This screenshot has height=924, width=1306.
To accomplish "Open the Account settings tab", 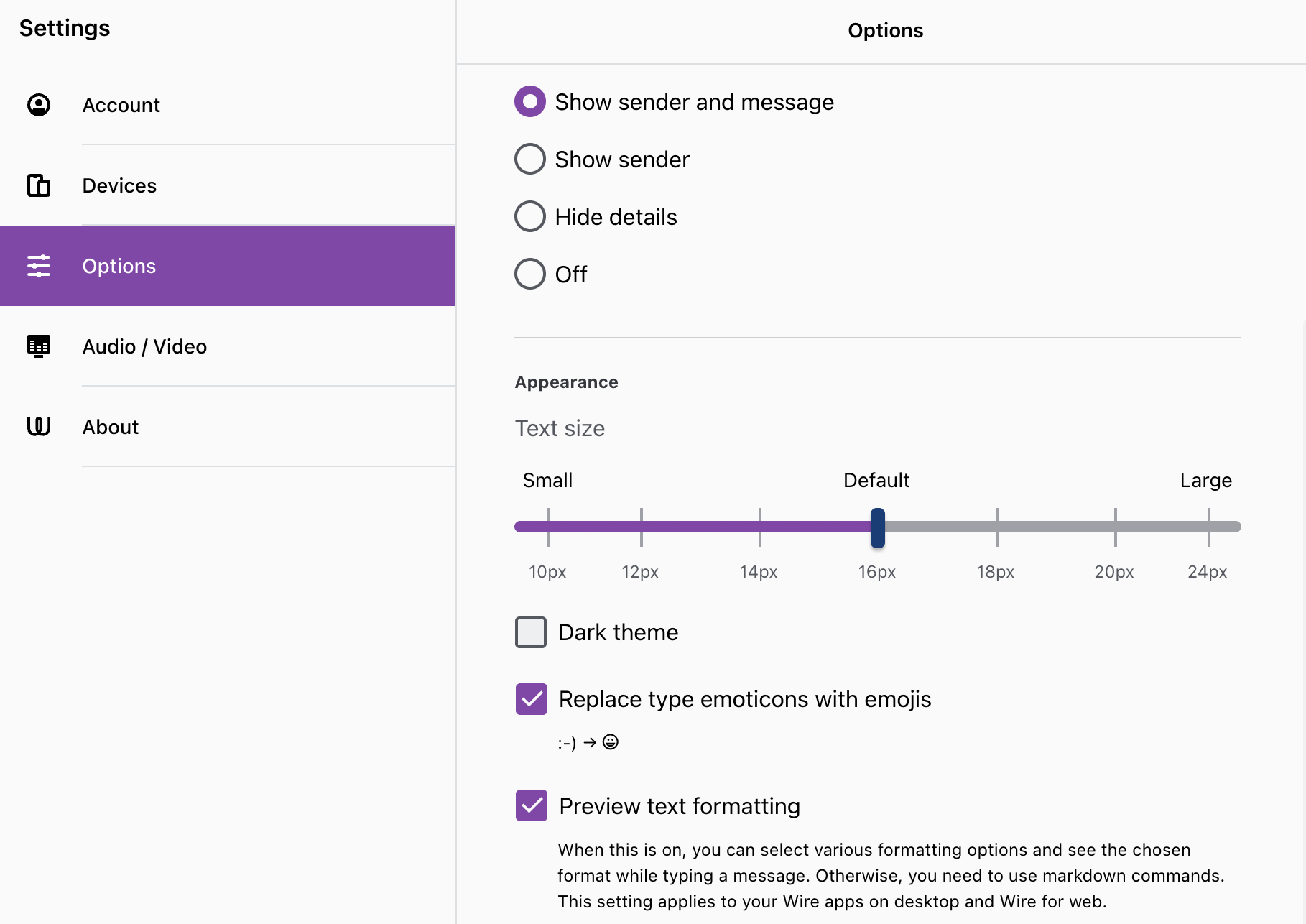I will 121,105.
